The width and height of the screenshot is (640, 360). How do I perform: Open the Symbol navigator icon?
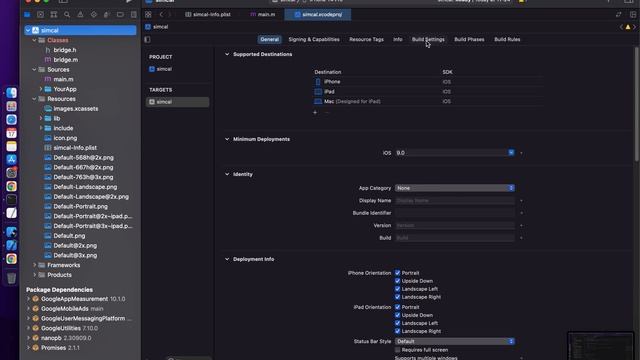tap(53, 15)
